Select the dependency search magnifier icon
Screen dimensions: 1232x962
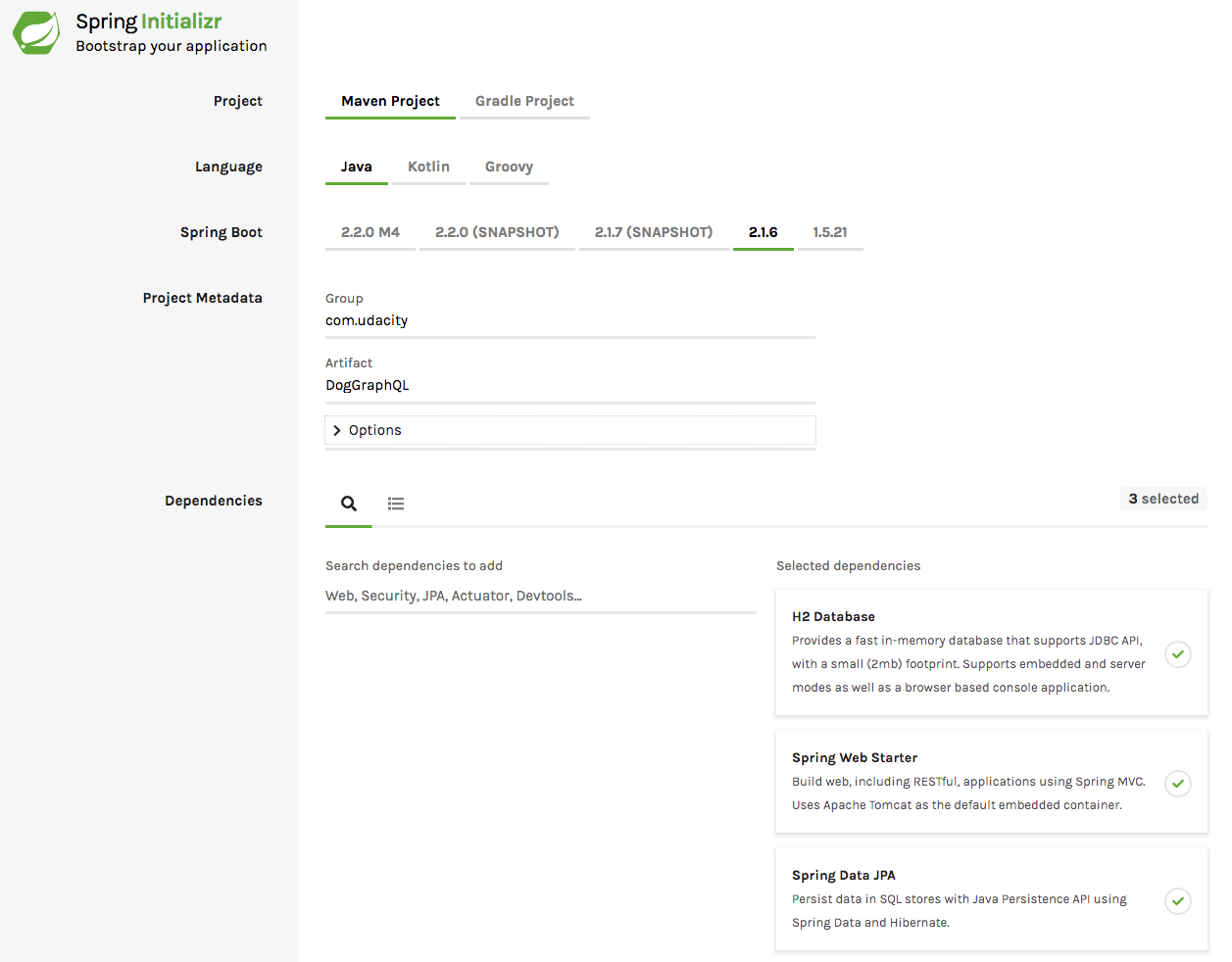click(x=348, y=504)
